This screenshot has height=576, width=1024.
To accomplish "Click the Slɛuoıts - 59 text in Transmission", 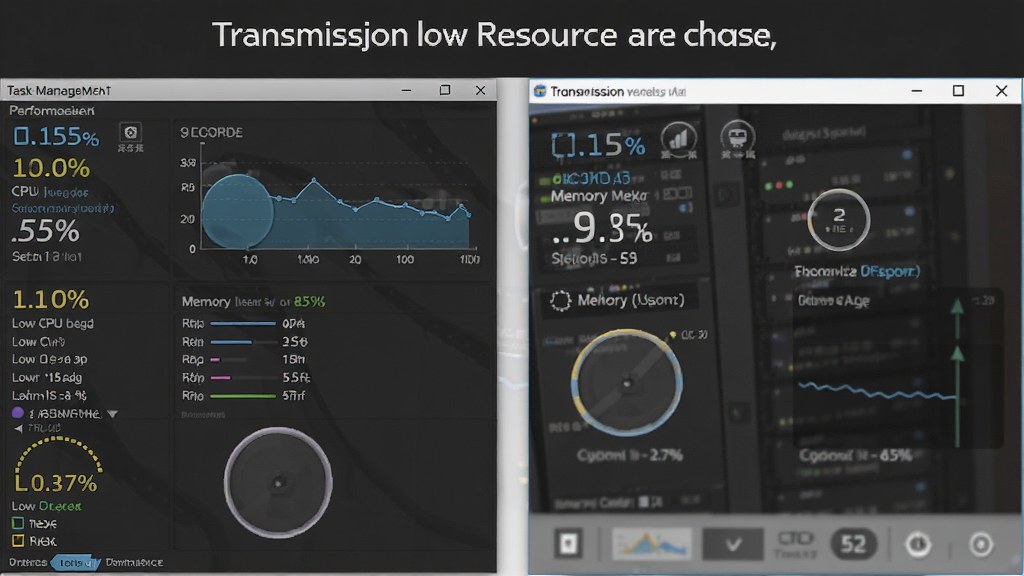I will point(594,259).
